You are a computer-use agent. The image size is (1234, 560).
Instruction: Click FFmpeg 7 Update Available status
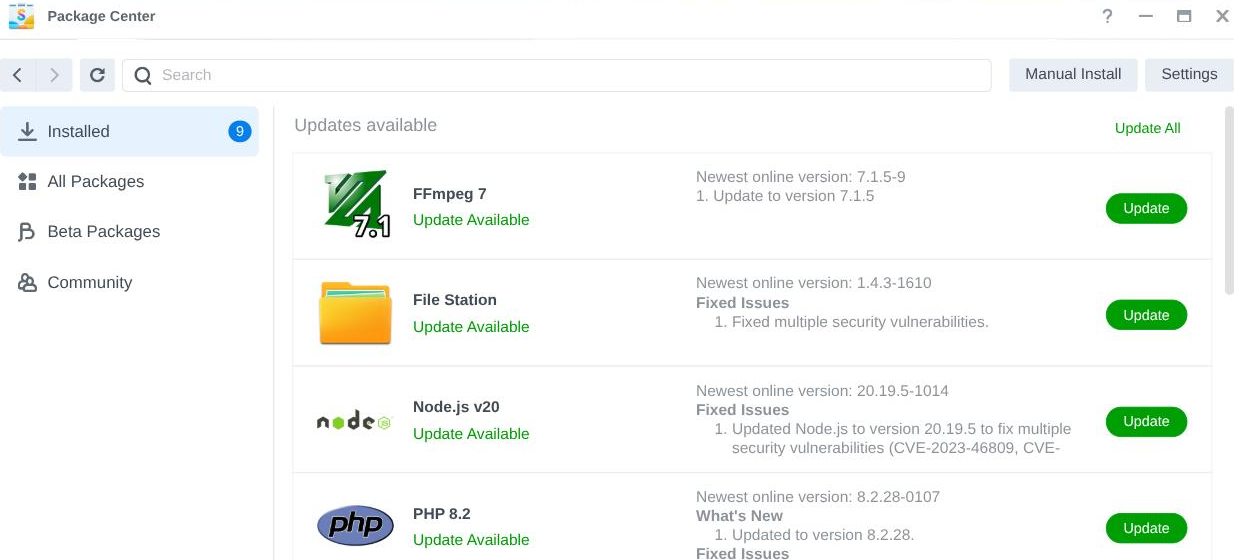tap(471, 220)
